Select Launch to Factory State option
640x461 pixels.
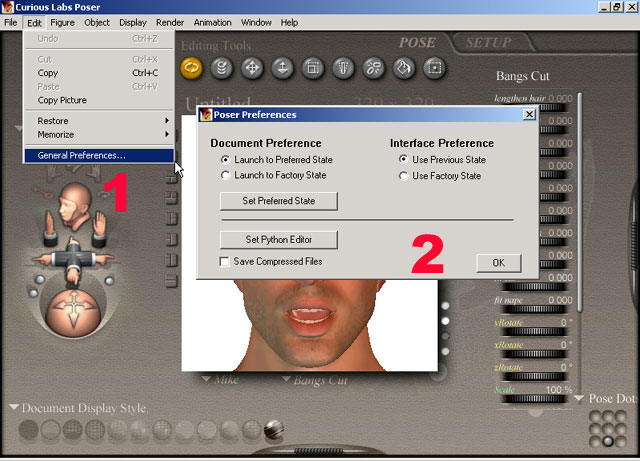[x=273, y=175]
